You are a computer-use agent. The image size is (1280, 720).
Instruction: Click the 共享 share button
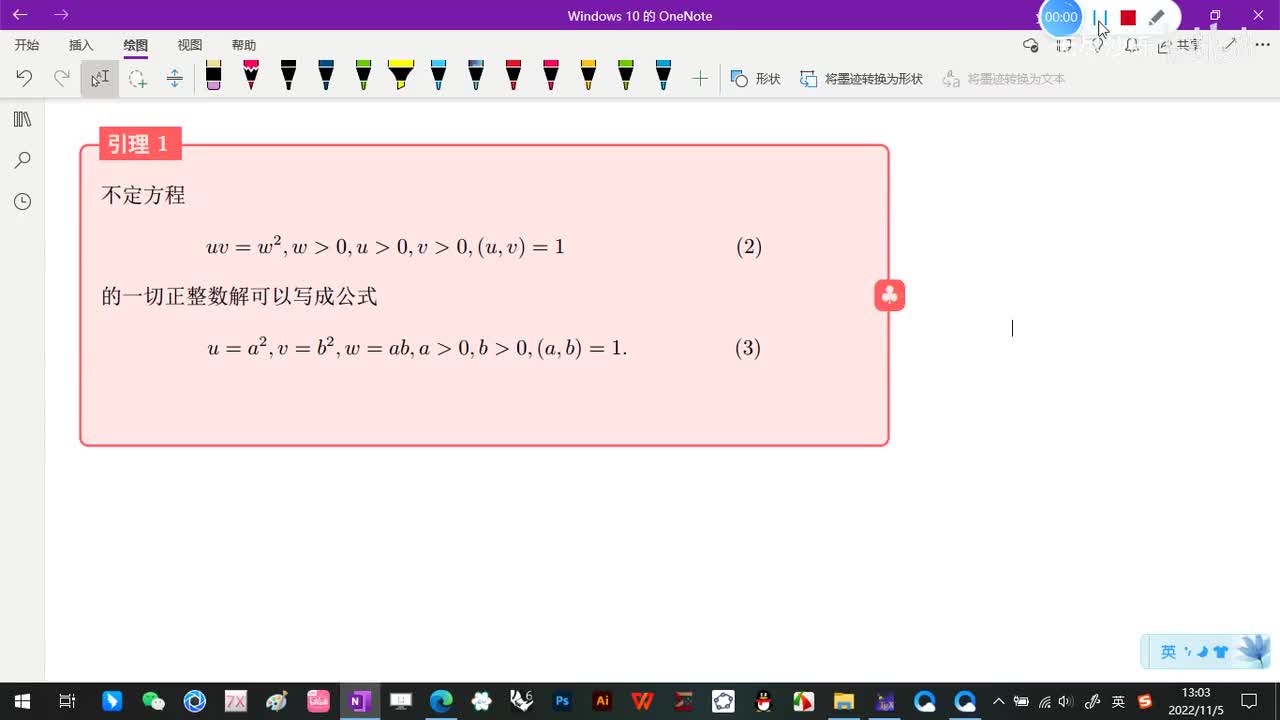[1180, 45]
